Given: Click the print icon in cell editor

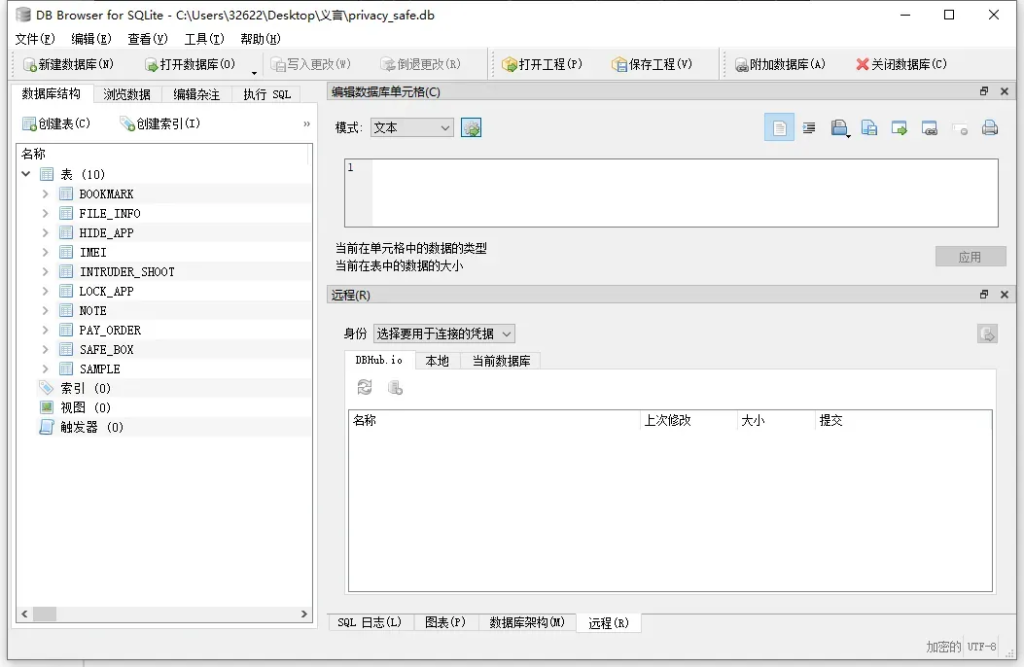Looking at the screenshot, I should pyautogui.click(x=989, y=128).
